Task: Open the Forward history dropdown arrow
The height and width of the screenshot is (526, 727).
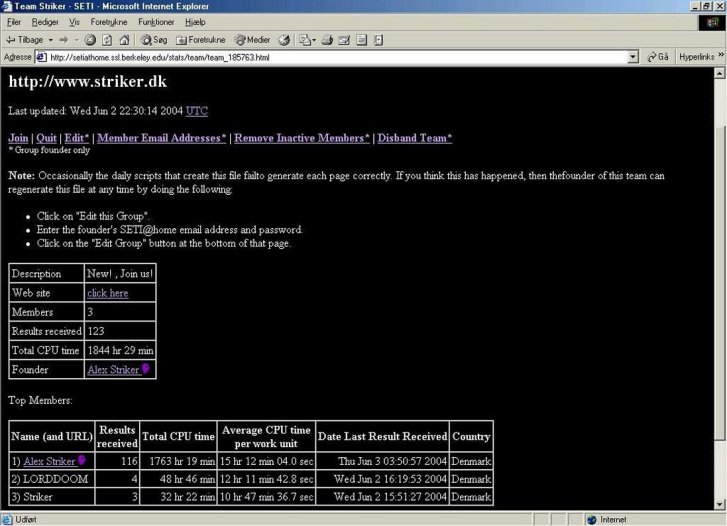Action: point(77,40)
